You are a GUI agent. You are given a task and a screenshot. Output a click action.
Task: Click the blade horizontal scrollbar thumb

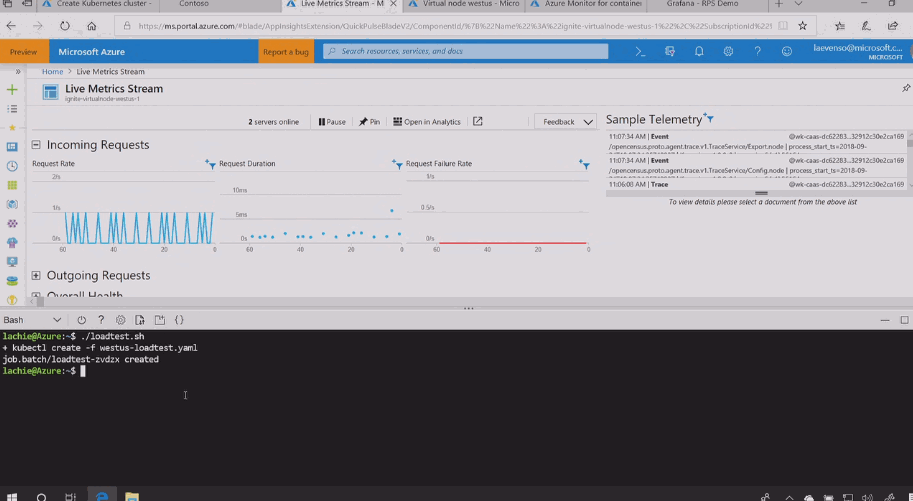(x=40, y=302)
